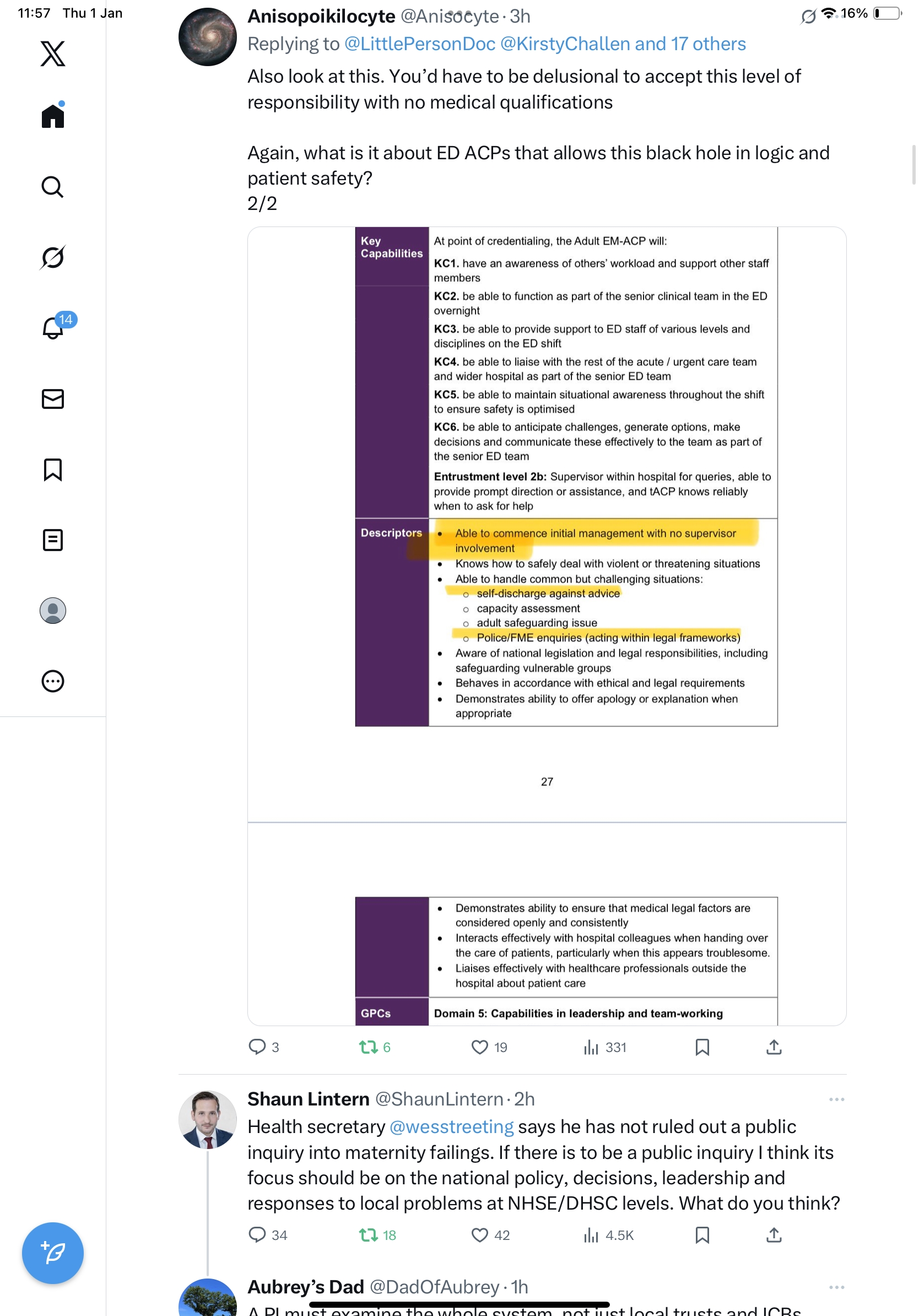Open the '@KirstyChallen and 17 others' link
Screen dimensions: 919x1316
623,44
